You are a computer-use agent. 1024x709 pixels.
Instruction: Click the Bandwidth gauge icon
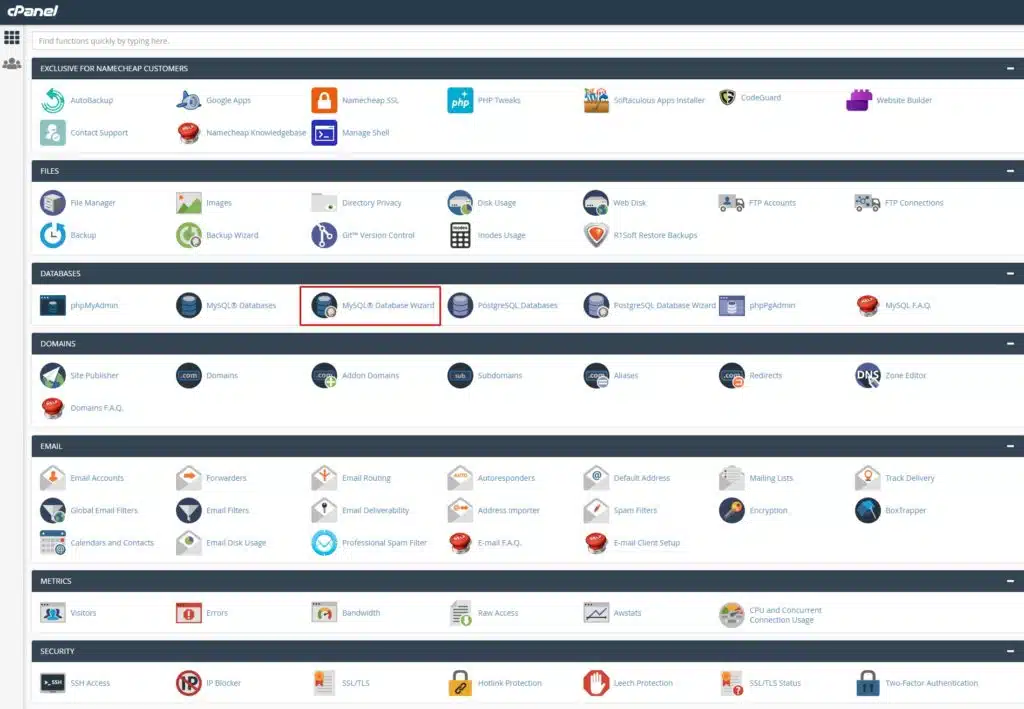click(324, 613)
